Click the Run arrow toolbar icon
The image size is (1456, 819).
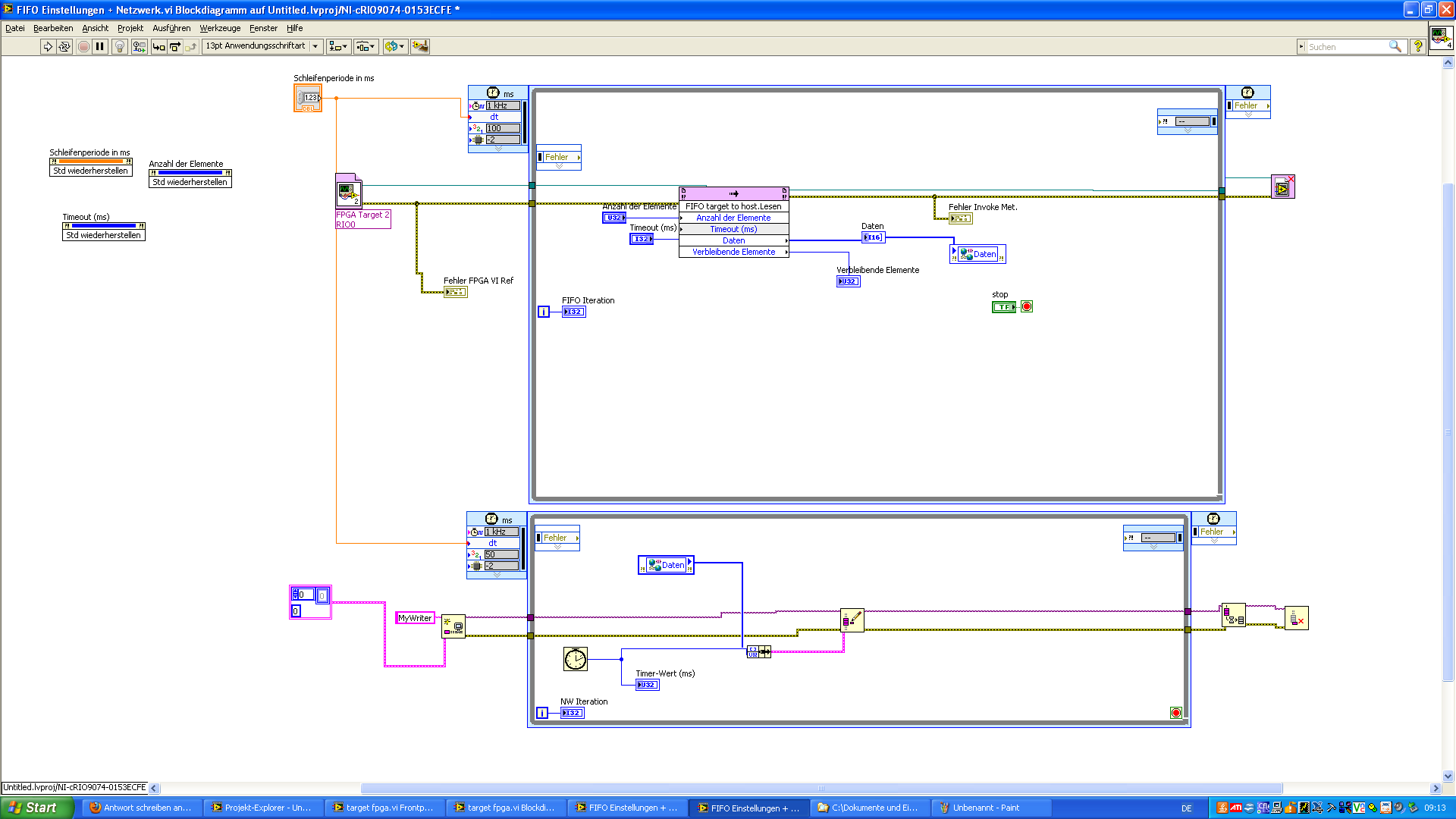click(x=48, y=47)
